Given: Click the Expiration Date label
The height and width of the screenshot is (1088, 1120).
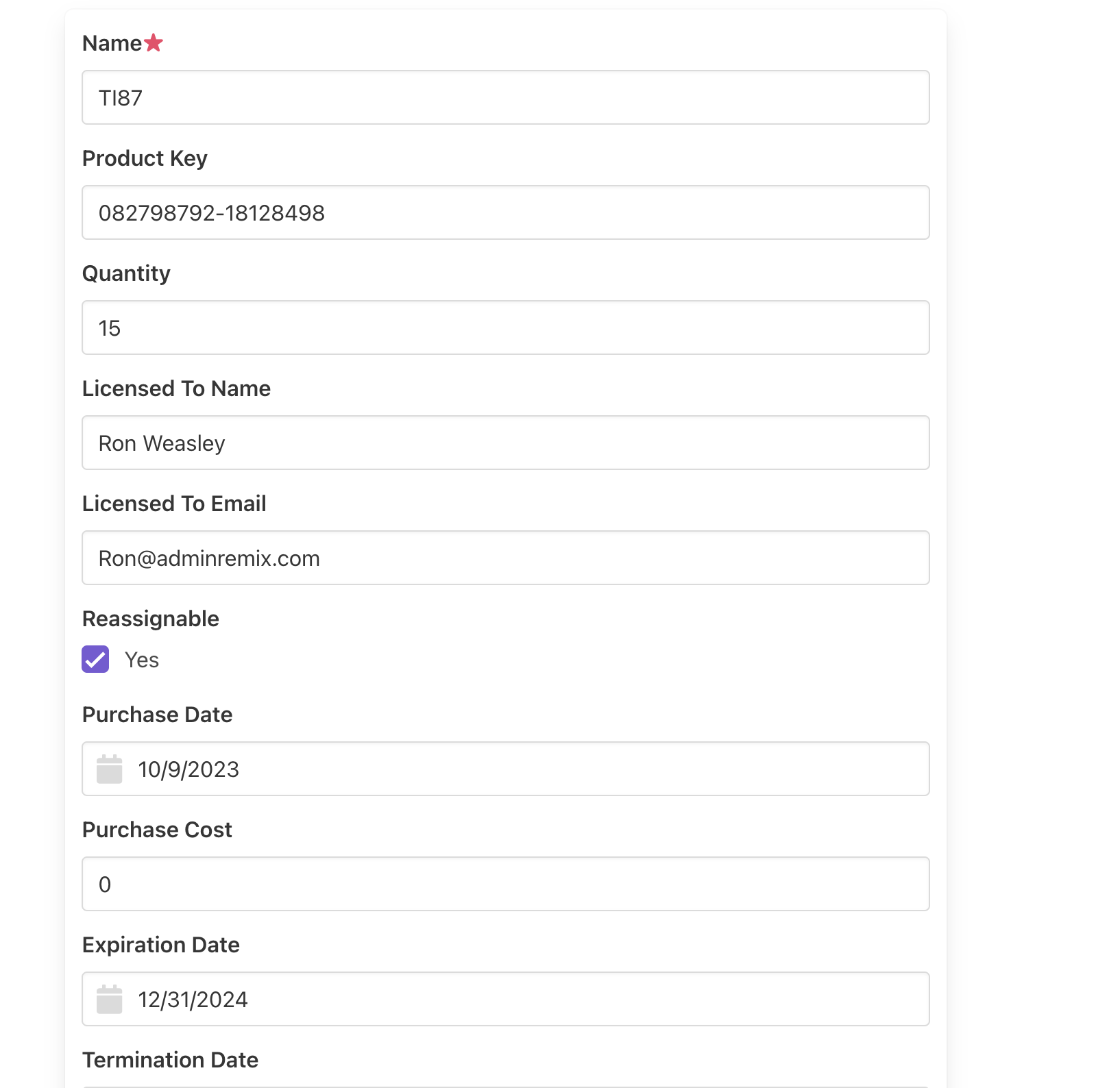Looking at the screenshot, I should click(161, 945).
